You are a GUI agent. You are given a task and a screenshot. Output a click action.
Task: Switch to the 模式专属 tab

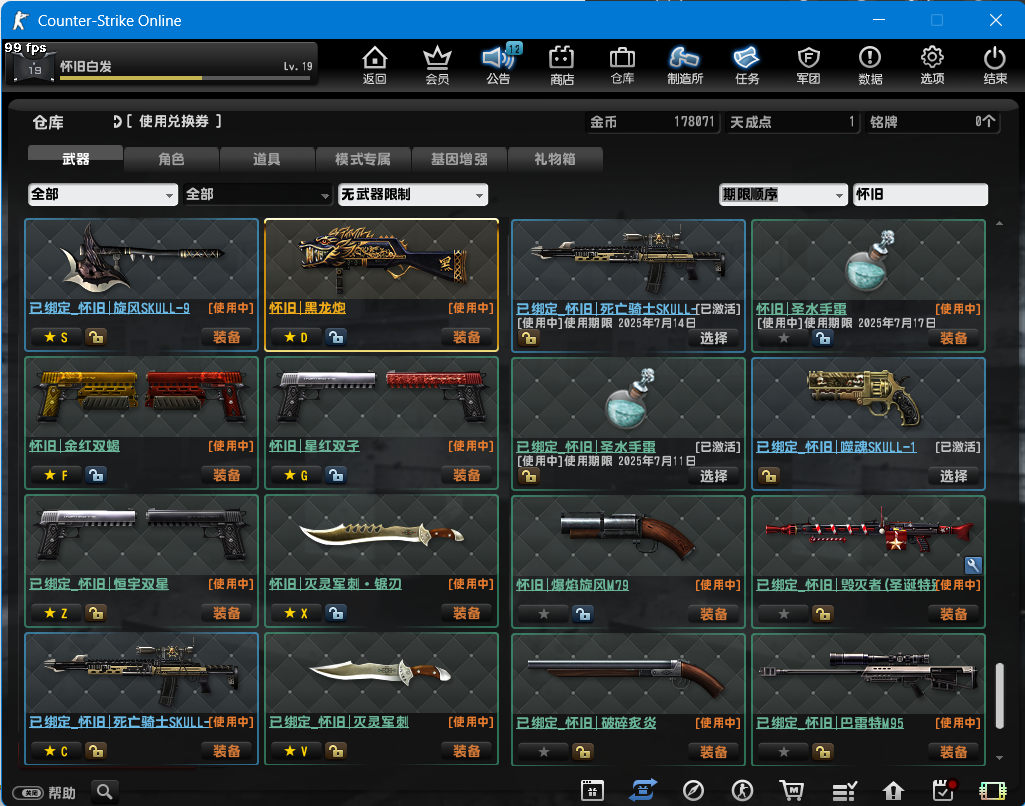363,159
